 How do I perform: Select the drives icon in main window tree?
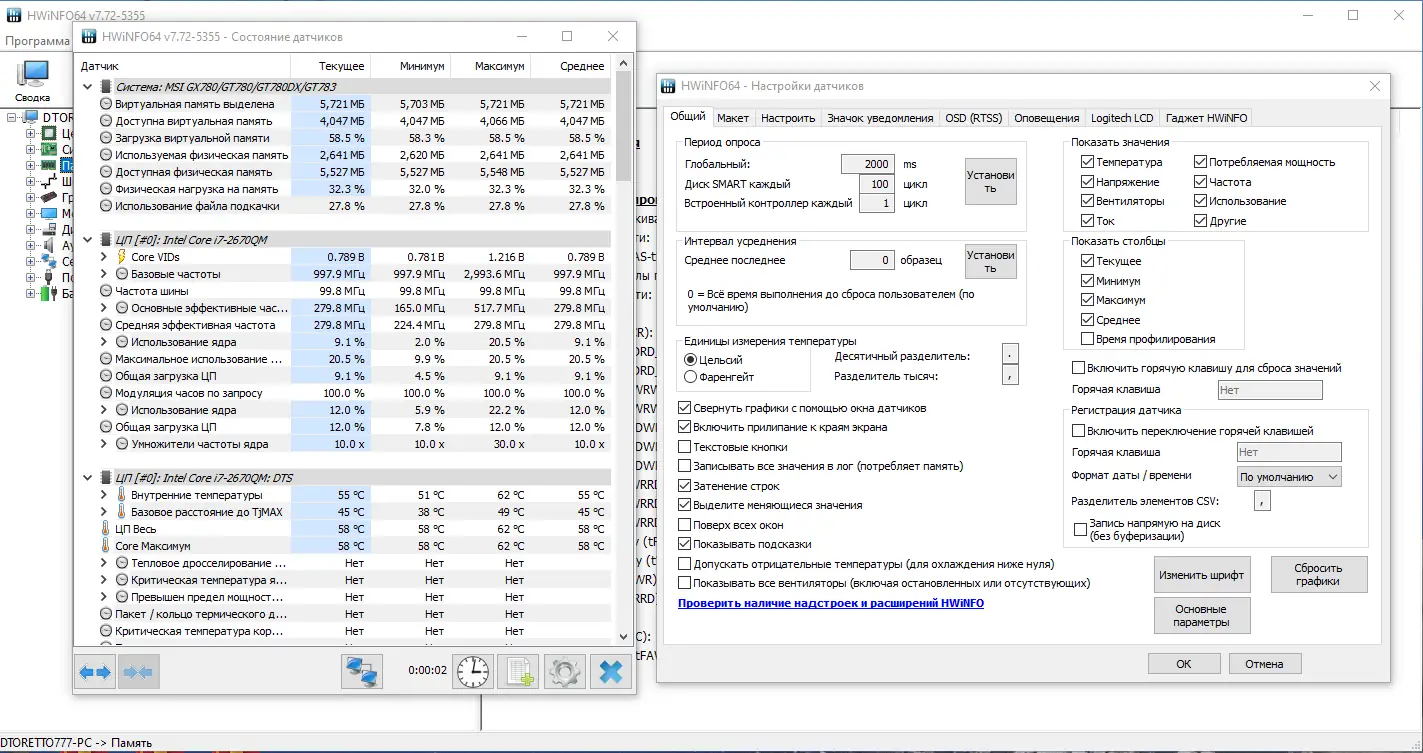click(x=51, y=229)
